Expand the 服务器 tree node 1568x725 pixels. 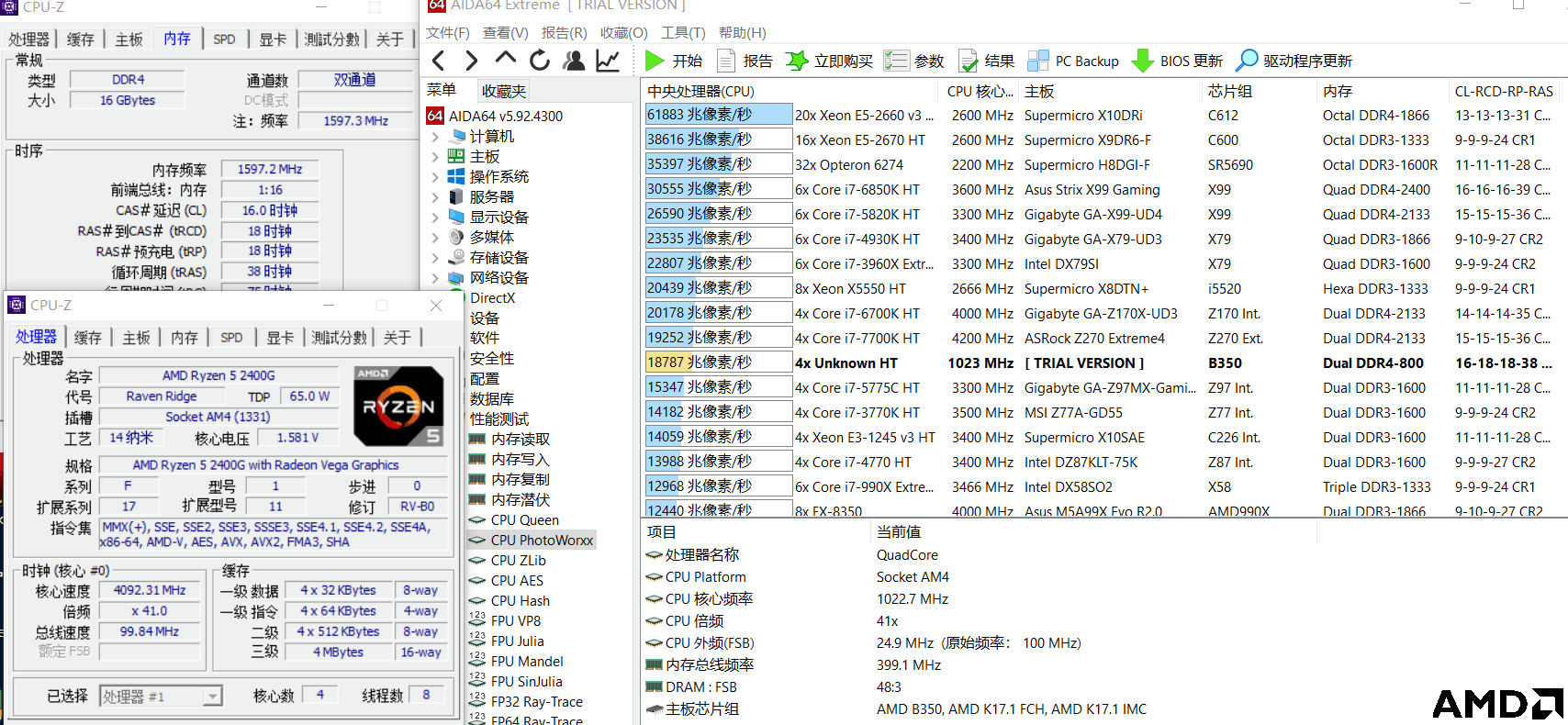(x=435, y=197)
